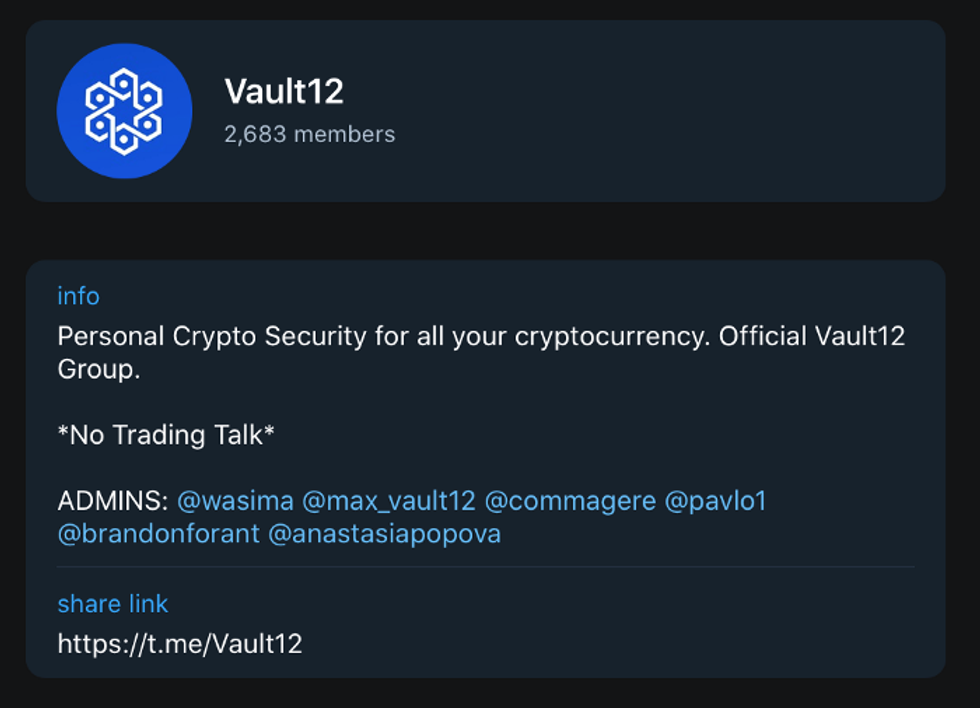980x708 pixels.
Task: Click the word 'Group.' ending the description
Action: point(98,370)
